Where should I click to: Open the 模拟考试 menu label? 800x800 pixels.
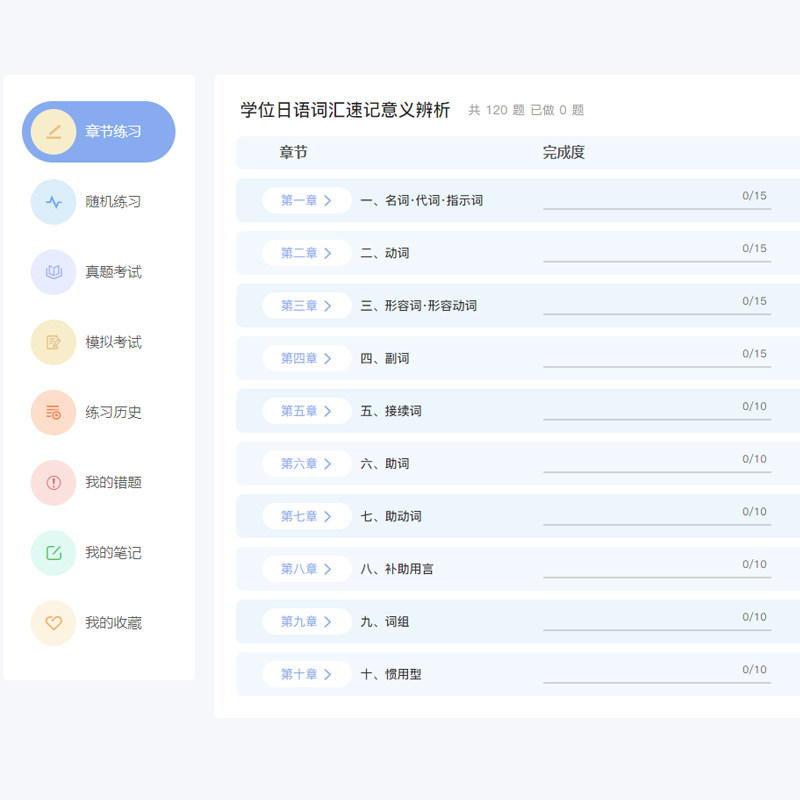tap(113, 342)
